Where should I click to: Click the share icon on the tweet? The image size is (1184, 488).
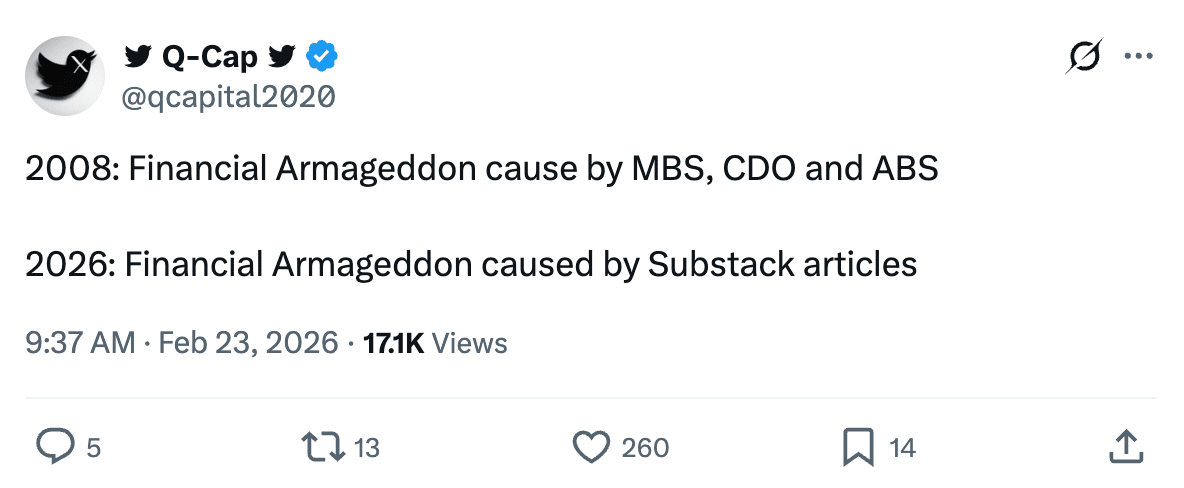(x=1125, y=447)
